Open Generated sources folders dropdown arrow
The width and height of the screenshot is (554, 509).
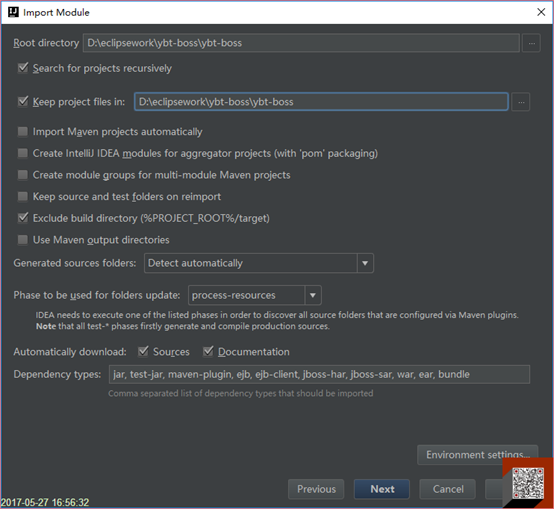(365, 263)
